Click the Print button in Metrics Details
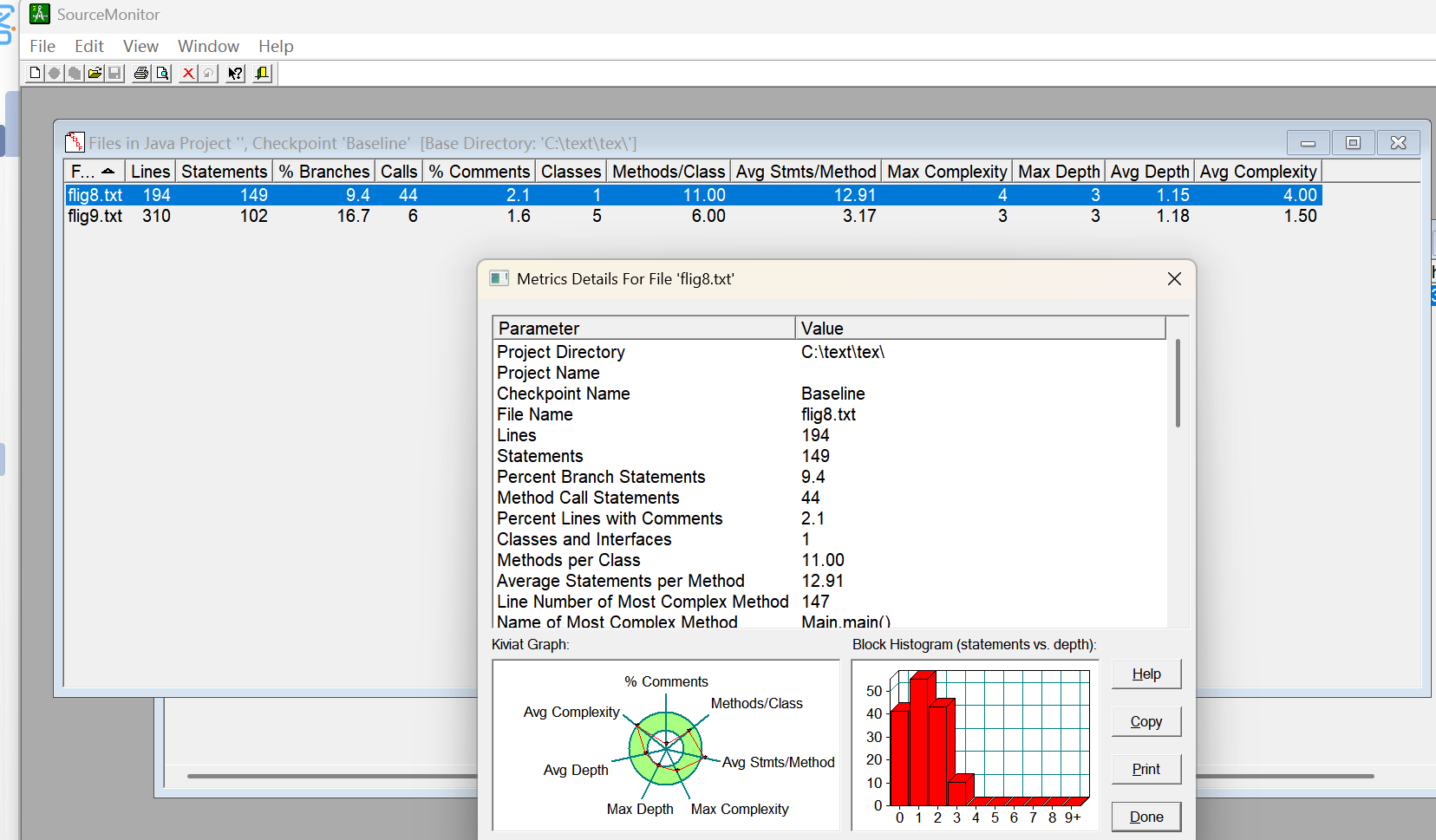The height and width of the screenshot is (840, 1436). (1146, 769)
